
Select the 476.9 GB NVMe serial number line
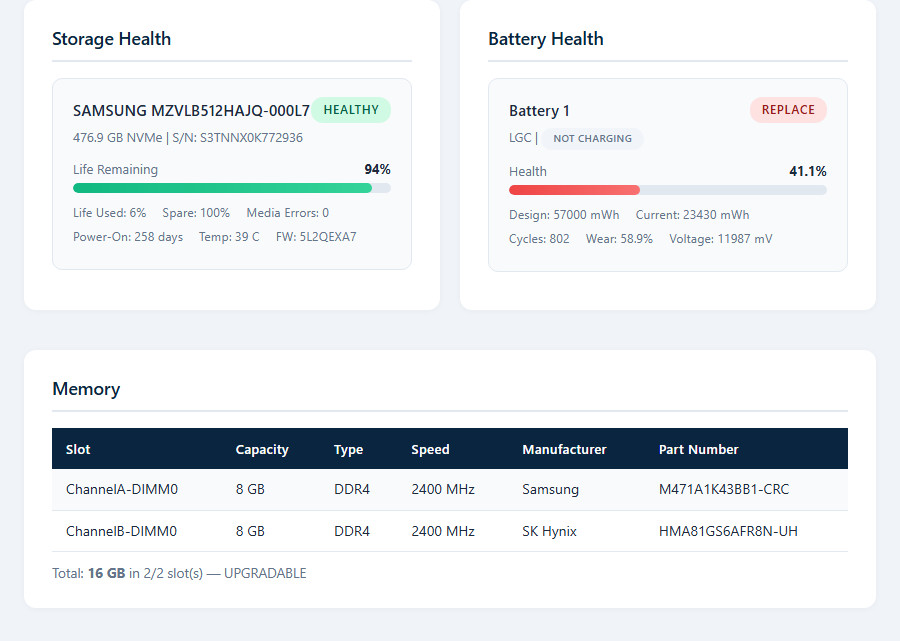[188, 138]
